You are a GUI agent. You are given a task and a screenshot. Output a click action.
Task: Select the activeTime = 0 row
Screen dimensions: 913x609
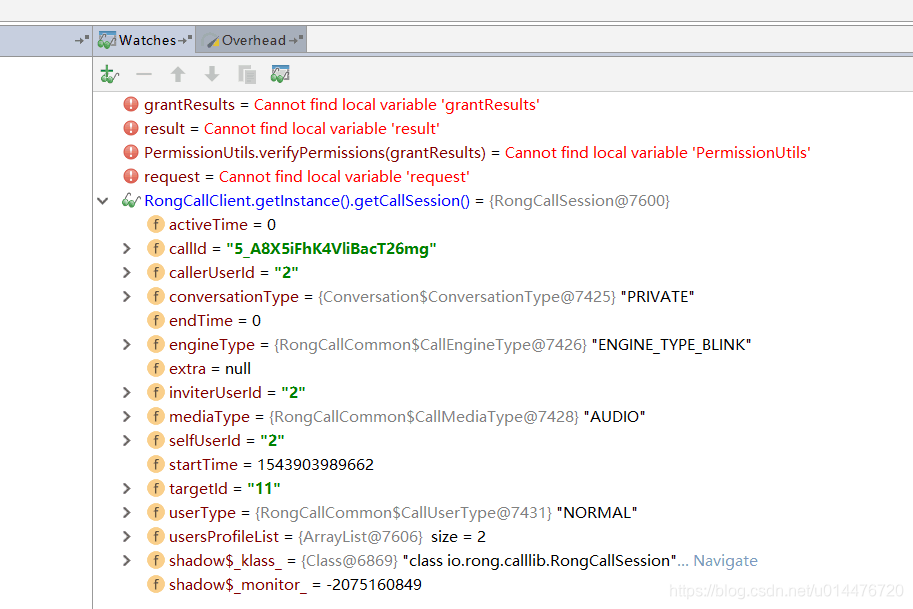coord(222,225)
